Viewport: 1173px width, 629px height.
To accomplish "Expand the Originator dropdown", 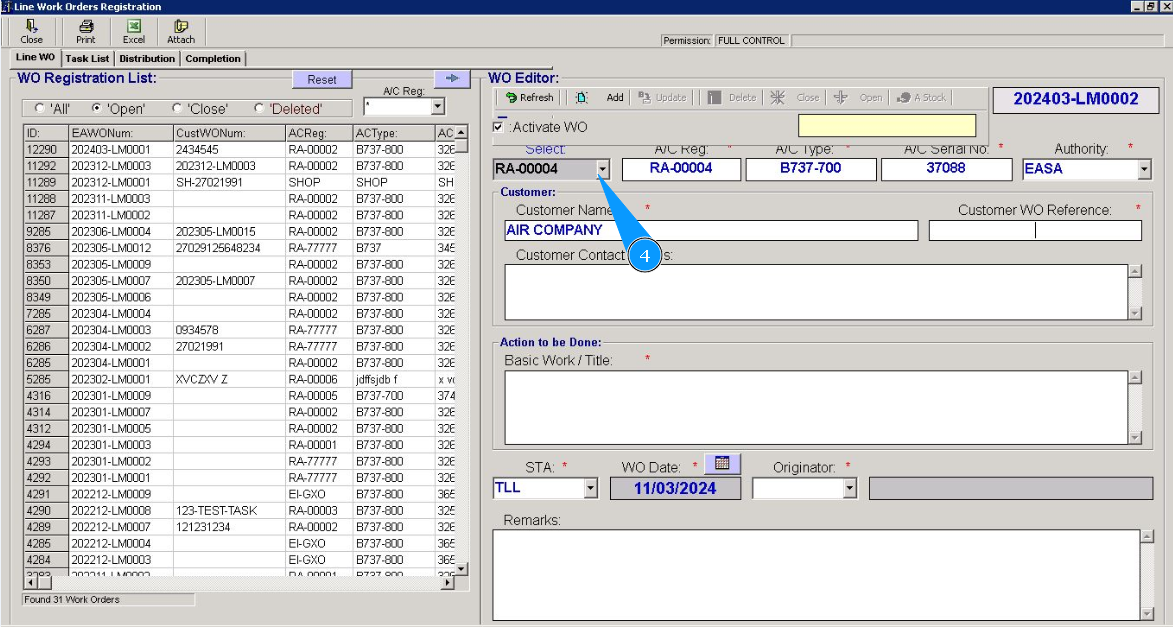I will coord(850,489).
